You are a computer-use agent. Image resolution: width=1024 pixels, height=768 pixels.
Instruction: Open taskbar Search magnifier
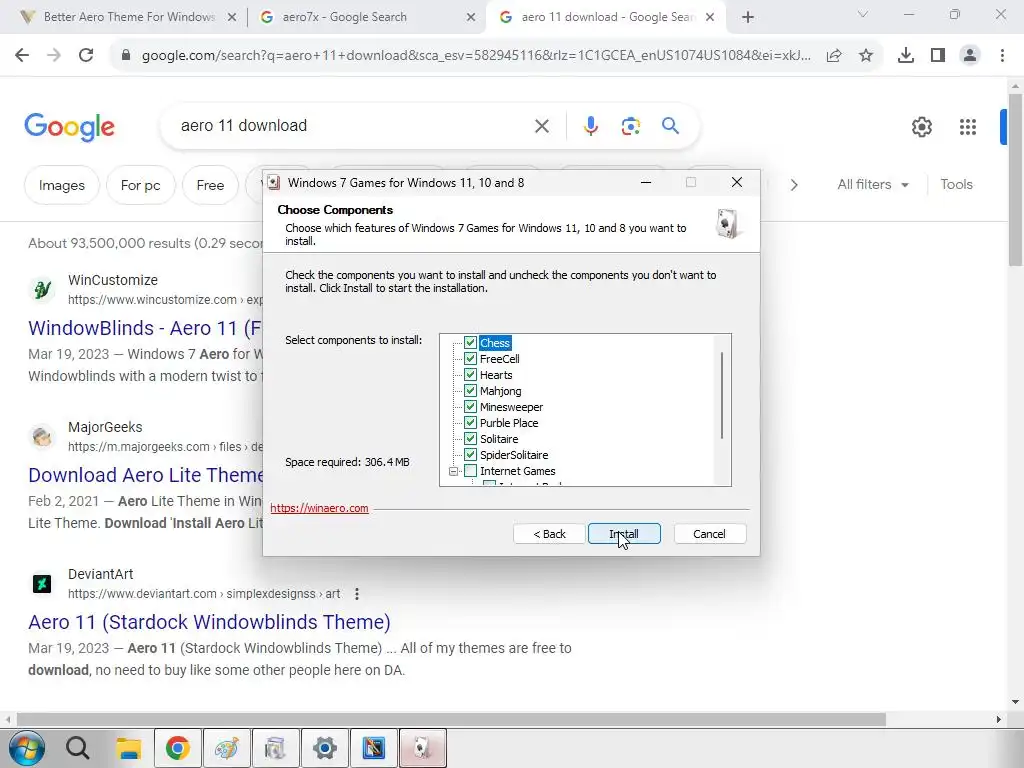(77, 748)
